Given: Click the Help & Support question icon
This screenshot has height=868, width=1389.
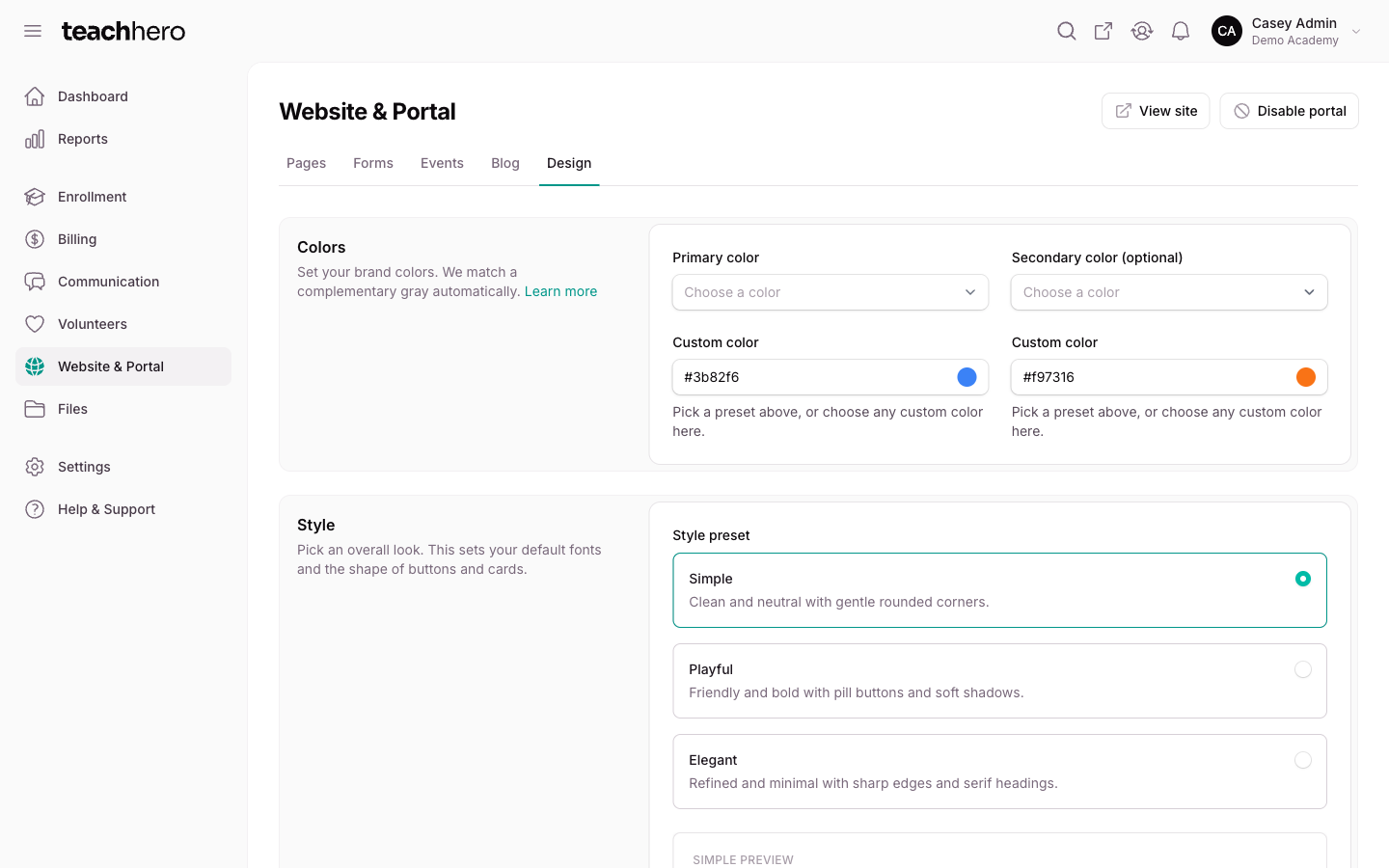Looking at the screenshot, I should pyautogui.click(x=35, y=509).
